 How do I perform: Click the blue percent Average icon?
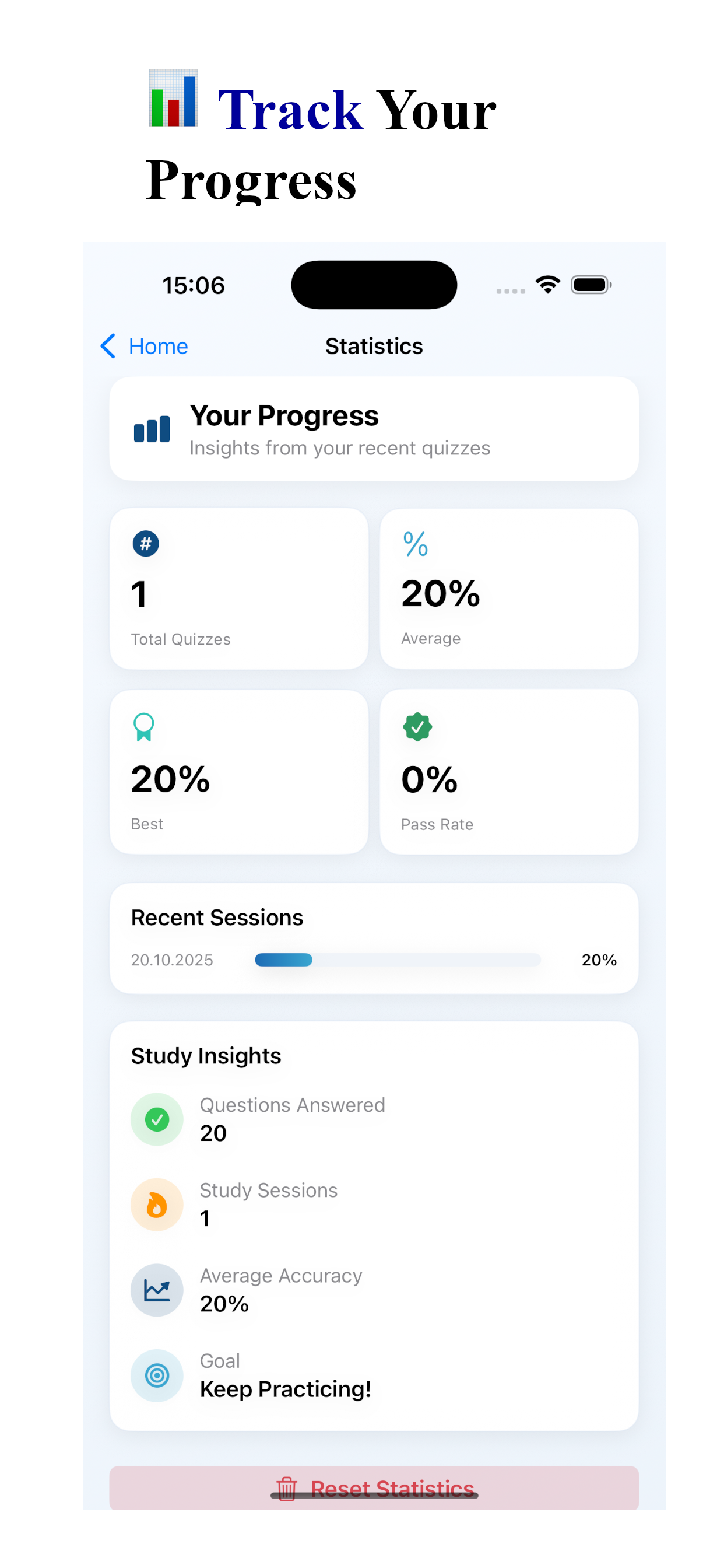(416, 543)
